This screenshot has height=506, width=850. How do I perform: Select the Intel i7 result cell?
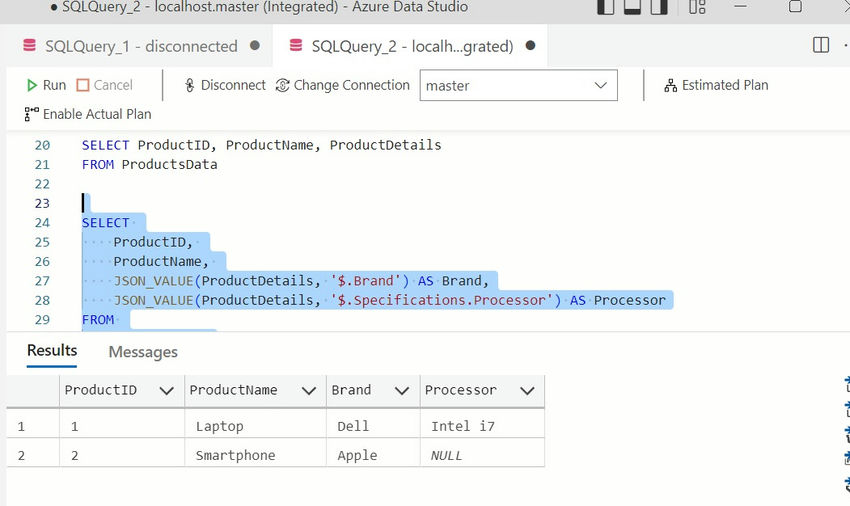click(482, 426)
